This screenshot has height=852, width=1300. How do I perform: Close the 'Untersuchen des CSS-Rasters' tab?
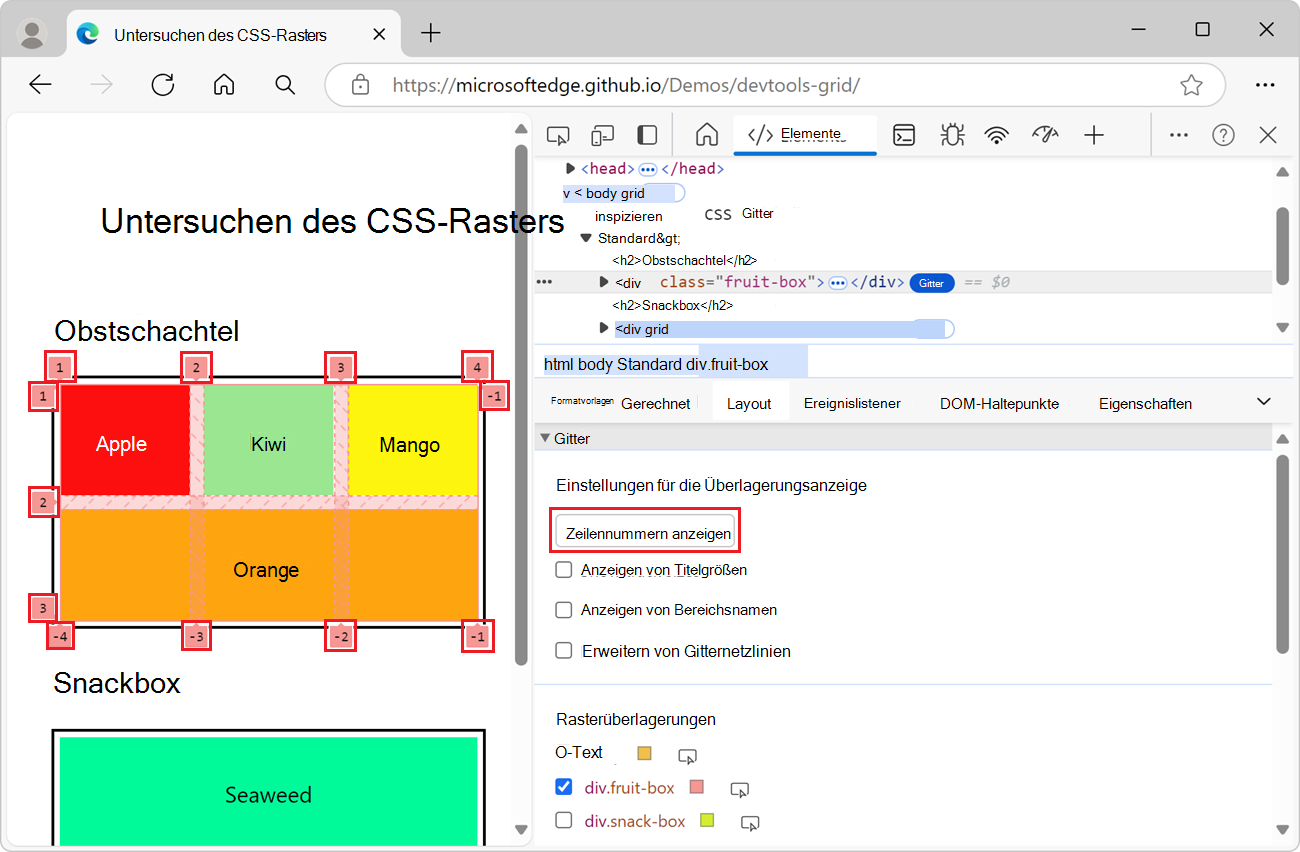(x=379, y=34)
